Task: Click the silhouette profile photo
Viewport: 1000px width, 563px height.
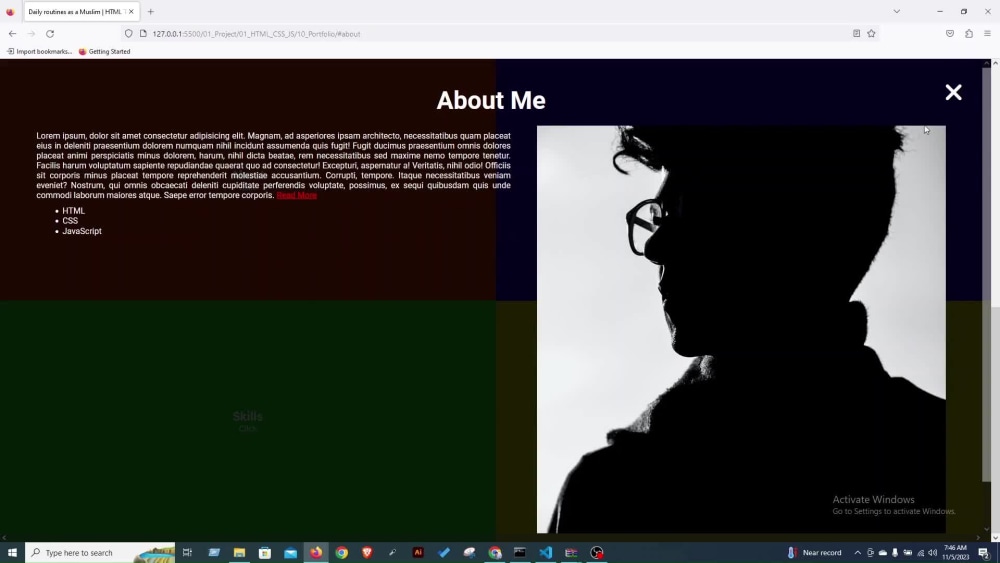Action: coord(741,329)
